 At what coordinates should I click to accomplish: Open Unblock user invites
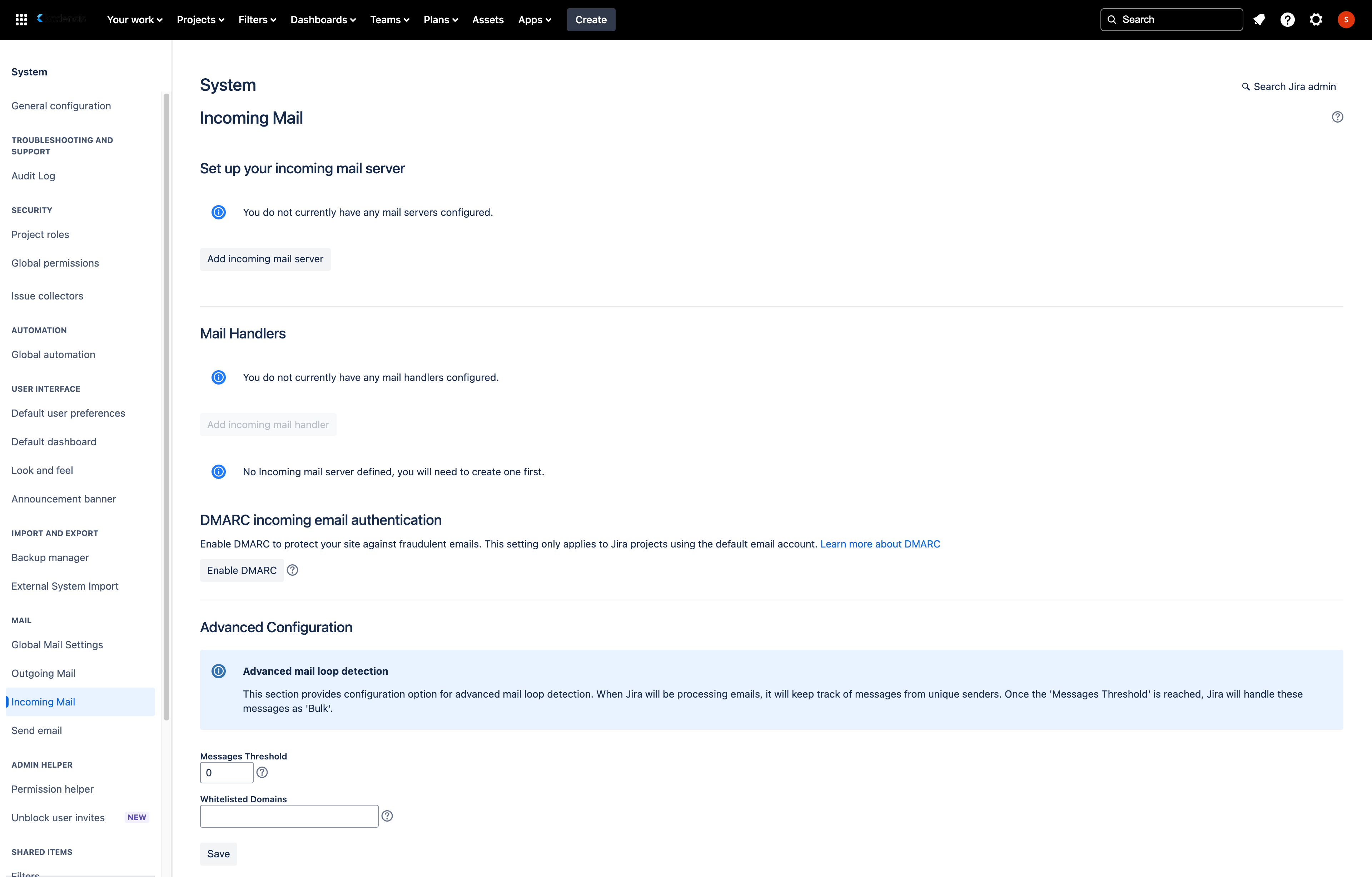point(58,818)
